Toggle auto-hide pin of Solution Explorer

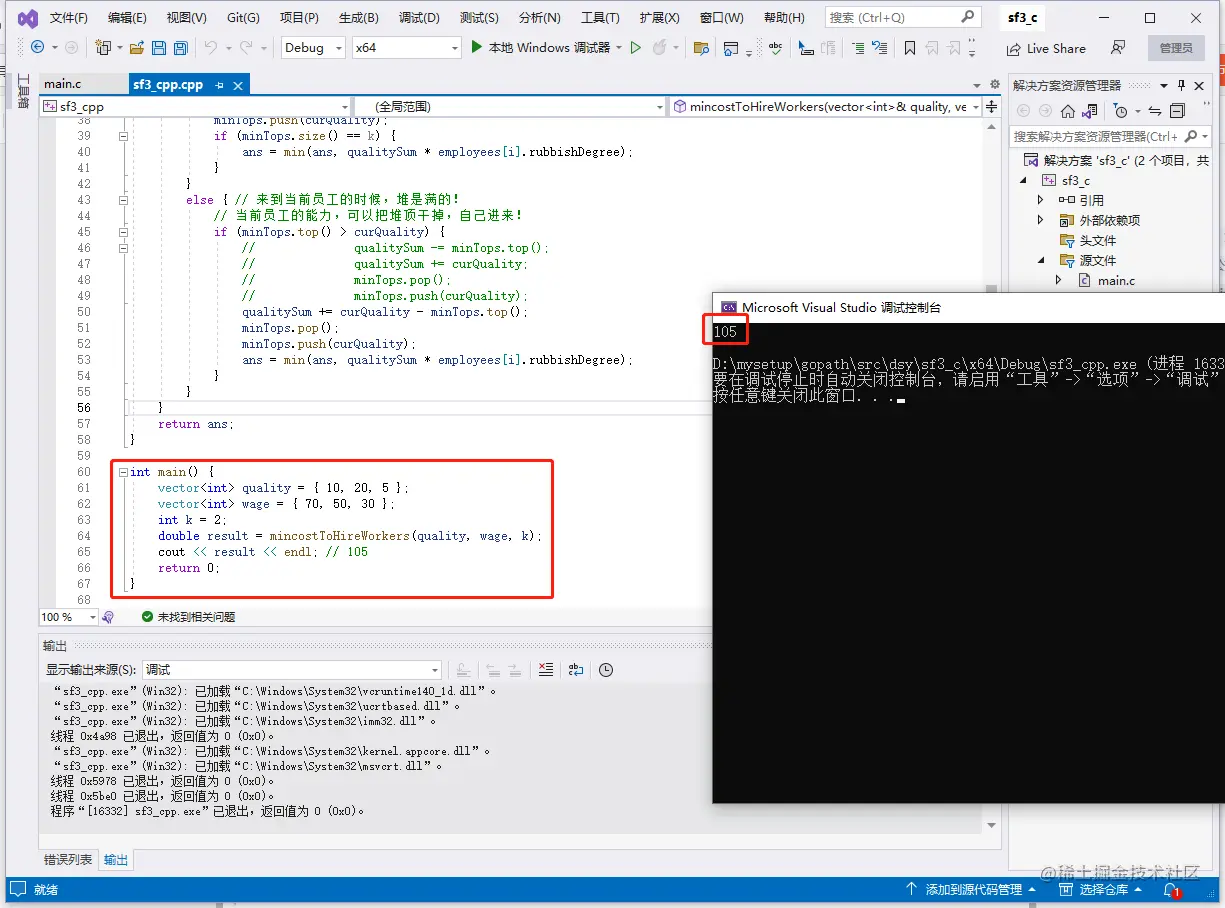[x=1181, y=85]
